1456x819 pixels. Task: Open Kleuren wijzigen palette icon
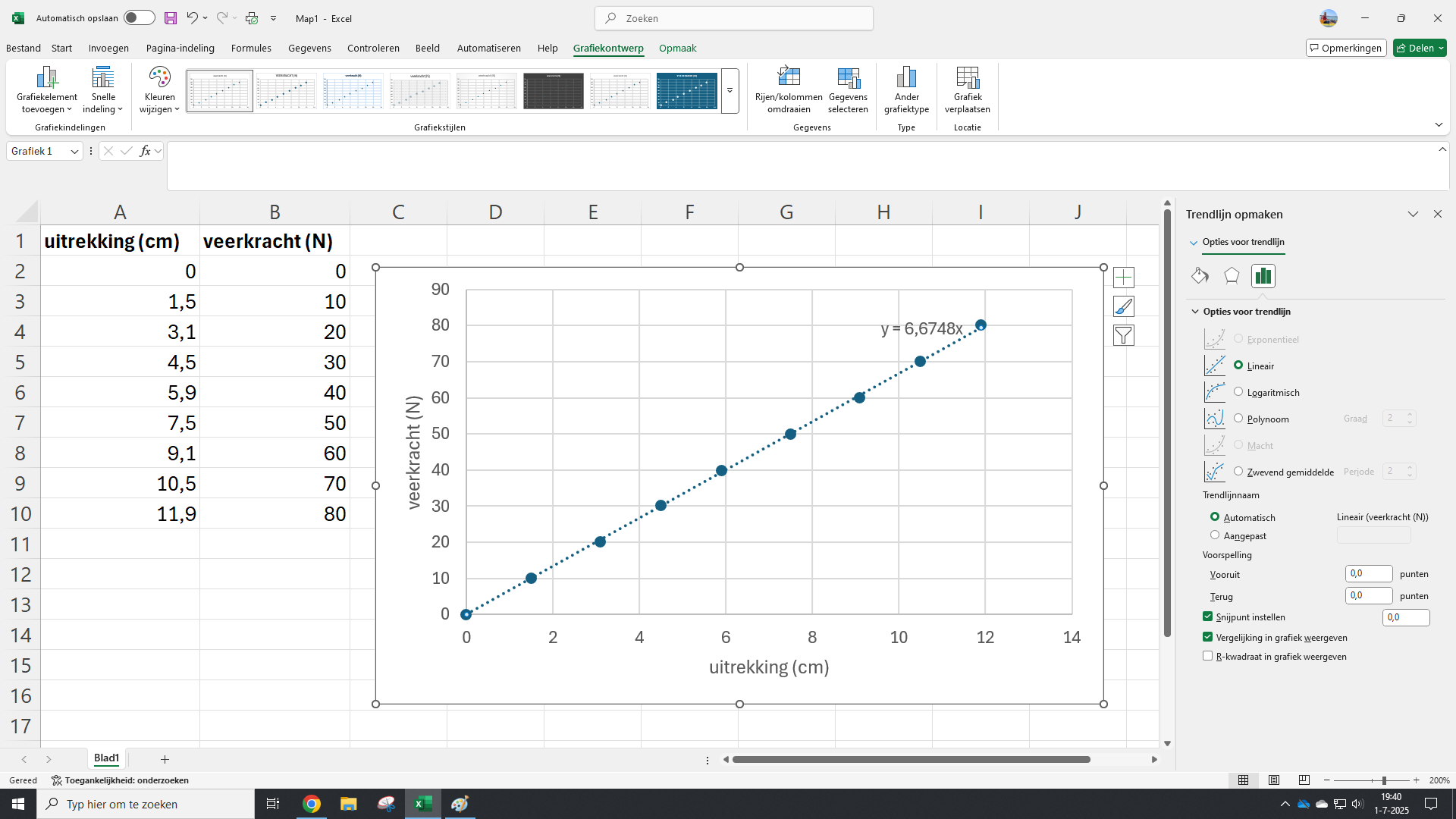coord(159,77)
